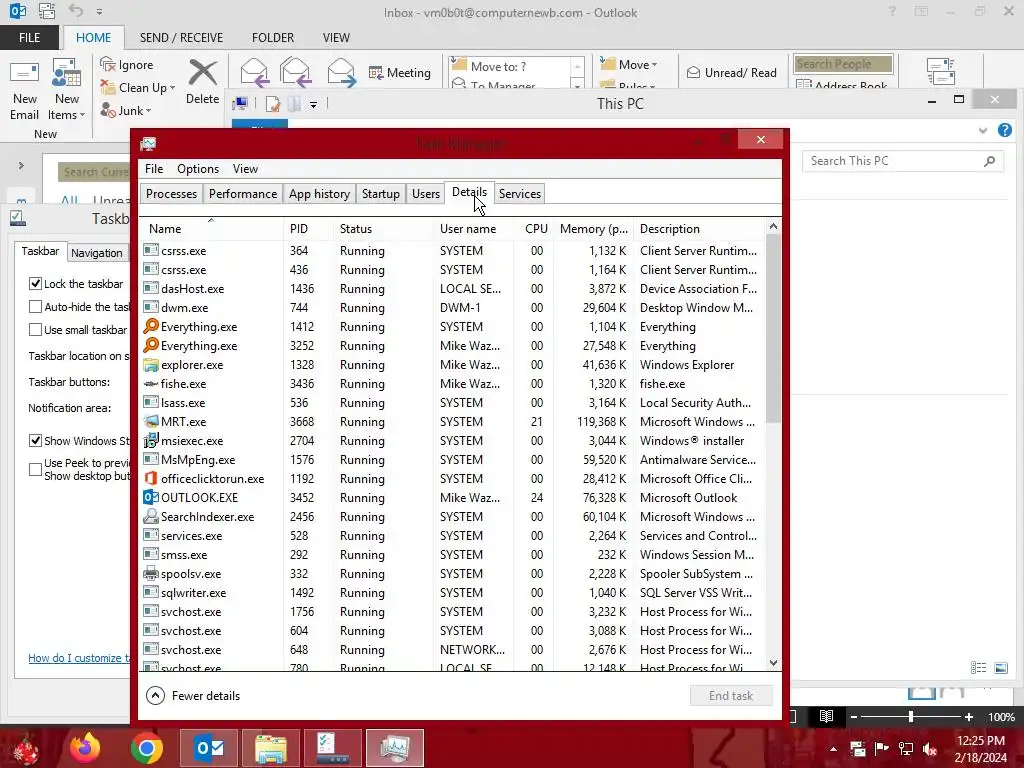Collapse Task Manager with Fewer details
Viewport: 1024px width, 768px height.
[x=193, y=696]
